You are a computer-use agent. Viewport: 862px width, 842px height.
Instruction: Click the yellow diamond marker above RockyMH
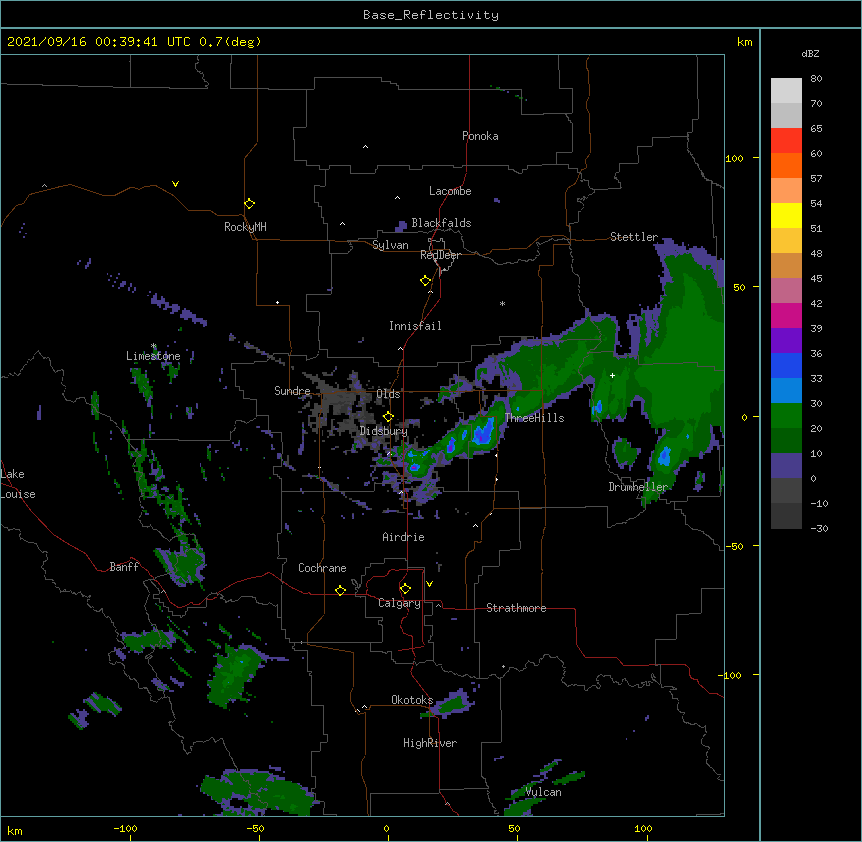(x=250, y=204)
